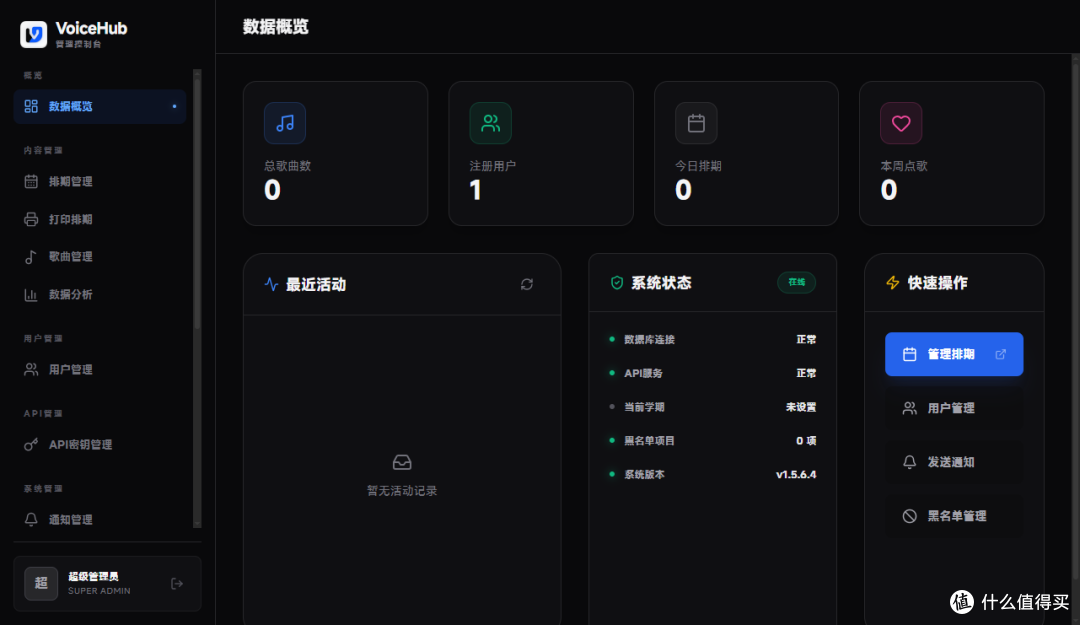The image size is (1080, 625).
Task: Open 歌曲管理 in the sidebar
Action: (x=100, y=256)
